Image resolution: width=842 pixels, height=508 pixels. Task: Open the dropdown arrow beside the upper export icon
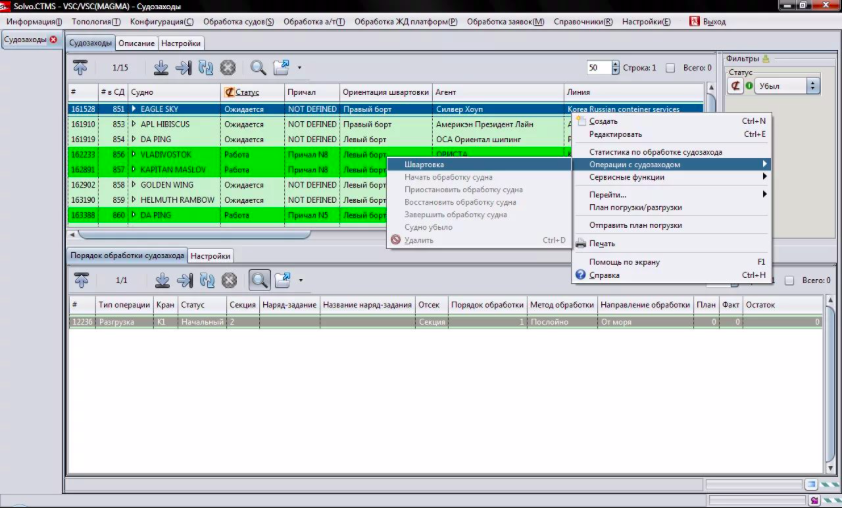pos(299,69)
